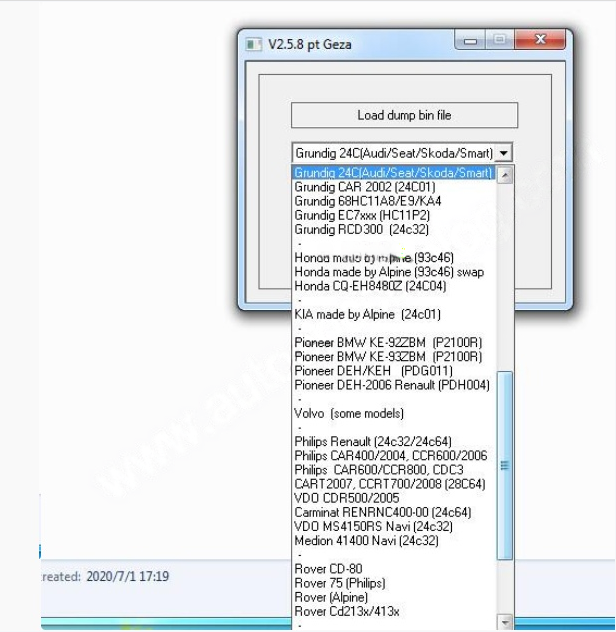This screenshot has height=632, width=616.
Task: Pick Pioneer DEH-2006 Renault (PDH004)
Action: point(392,385)
